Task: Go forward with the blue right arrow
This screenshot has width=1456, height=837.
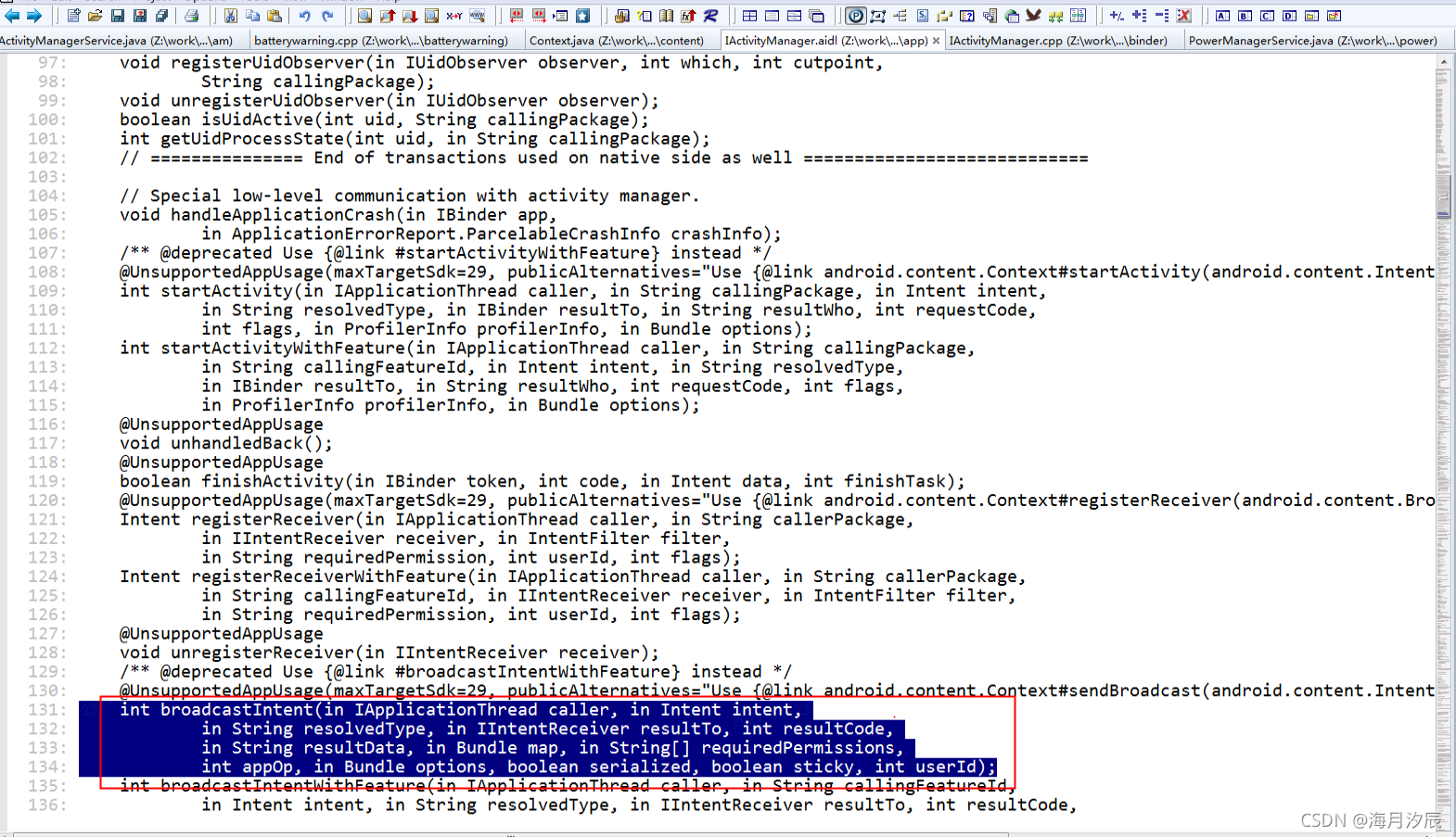Action: [34, 16]
